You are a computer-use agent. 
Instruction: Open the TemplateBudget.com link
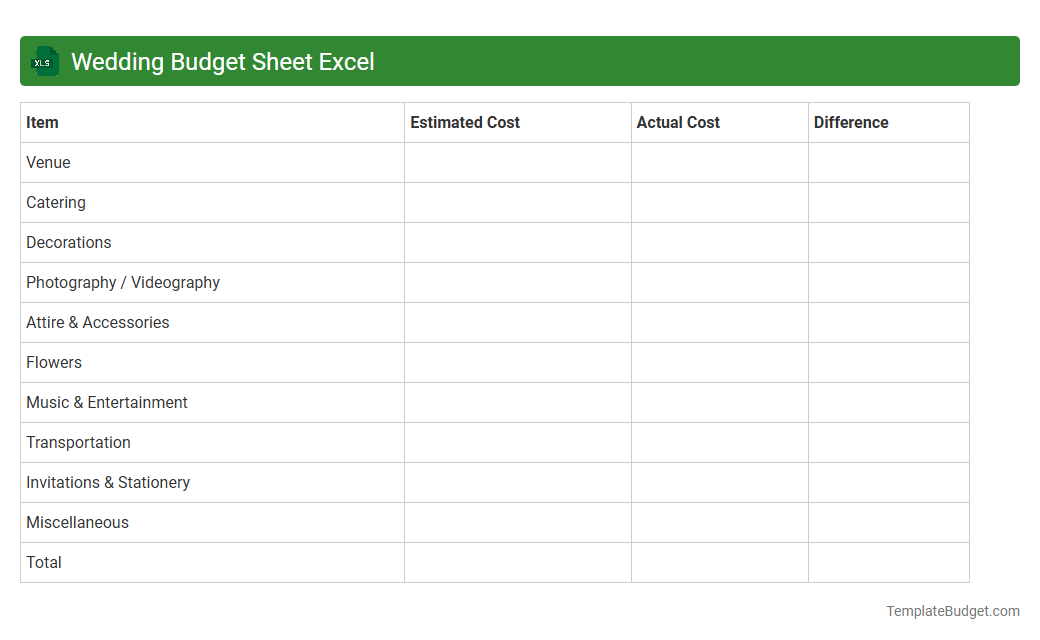coord(952,610)
